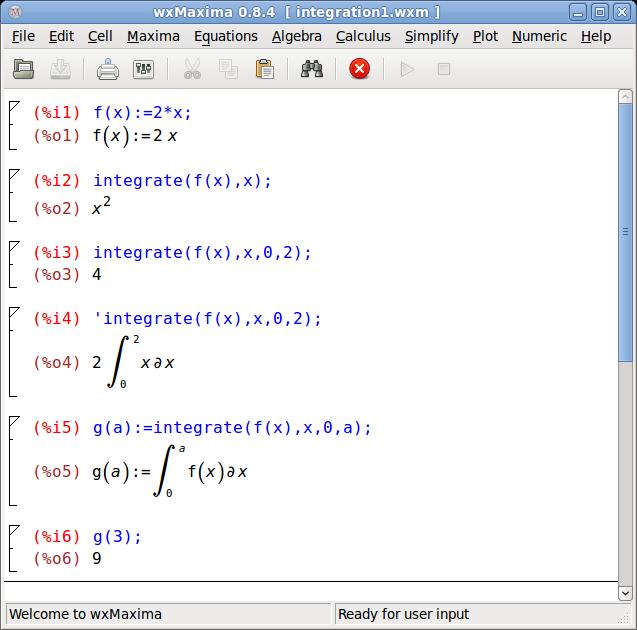Close the wxMaxima window

pos(622,12)
